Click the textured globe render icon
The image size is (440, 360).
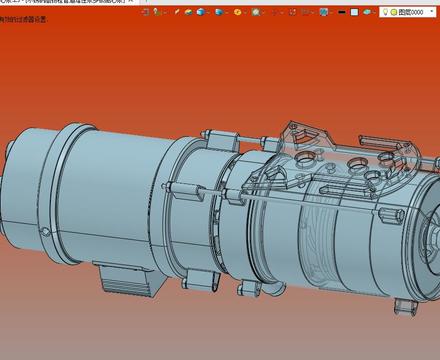(x=323, y=12)
